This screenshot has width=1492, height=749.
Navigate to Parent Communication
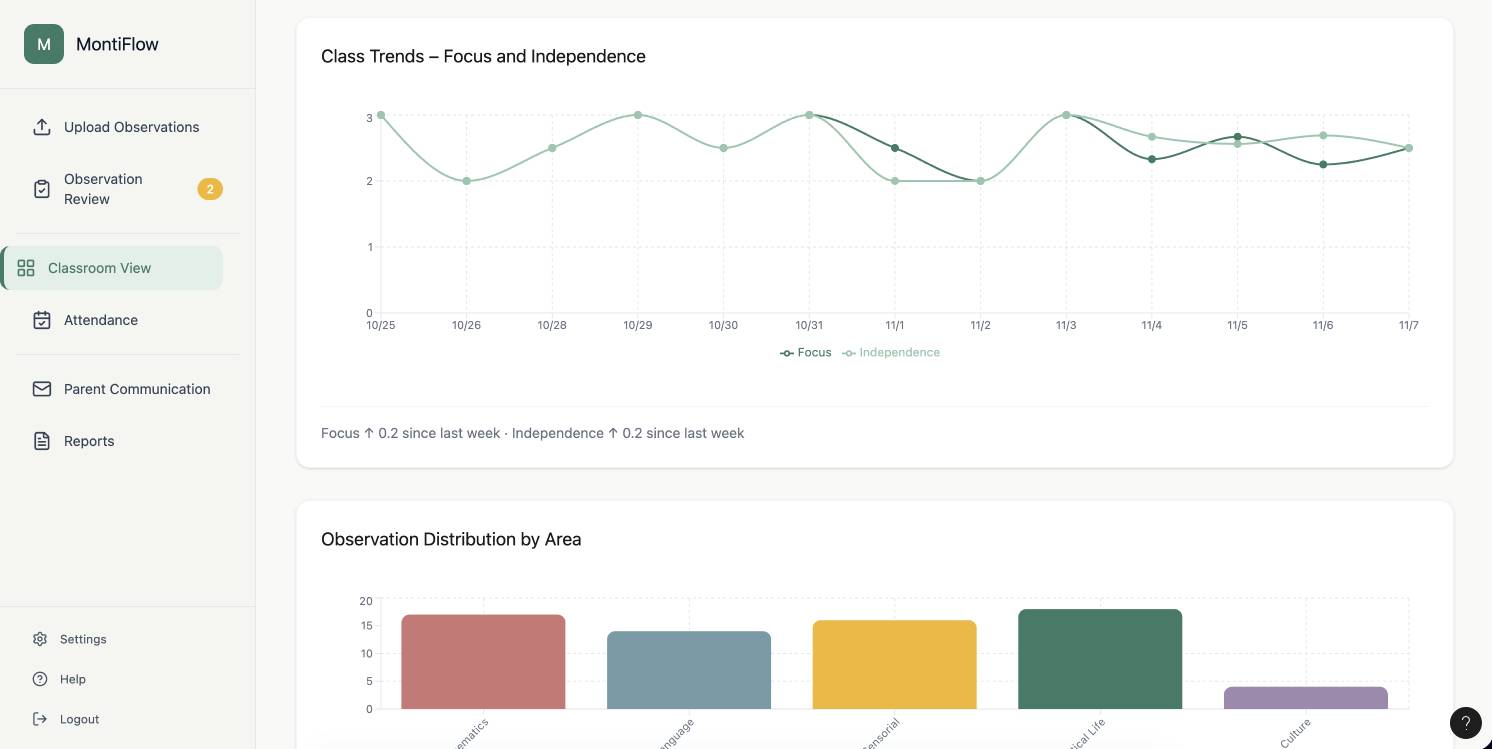136,389
